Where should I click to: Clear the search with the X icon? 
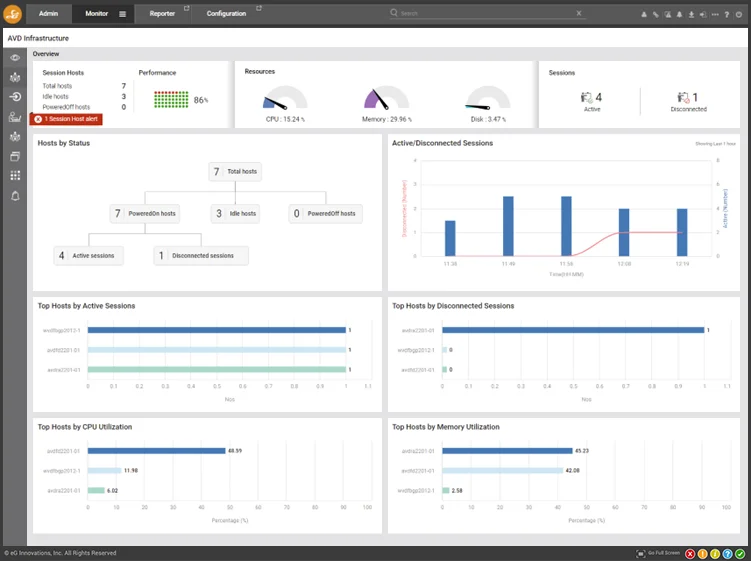(x=579, y=13)
